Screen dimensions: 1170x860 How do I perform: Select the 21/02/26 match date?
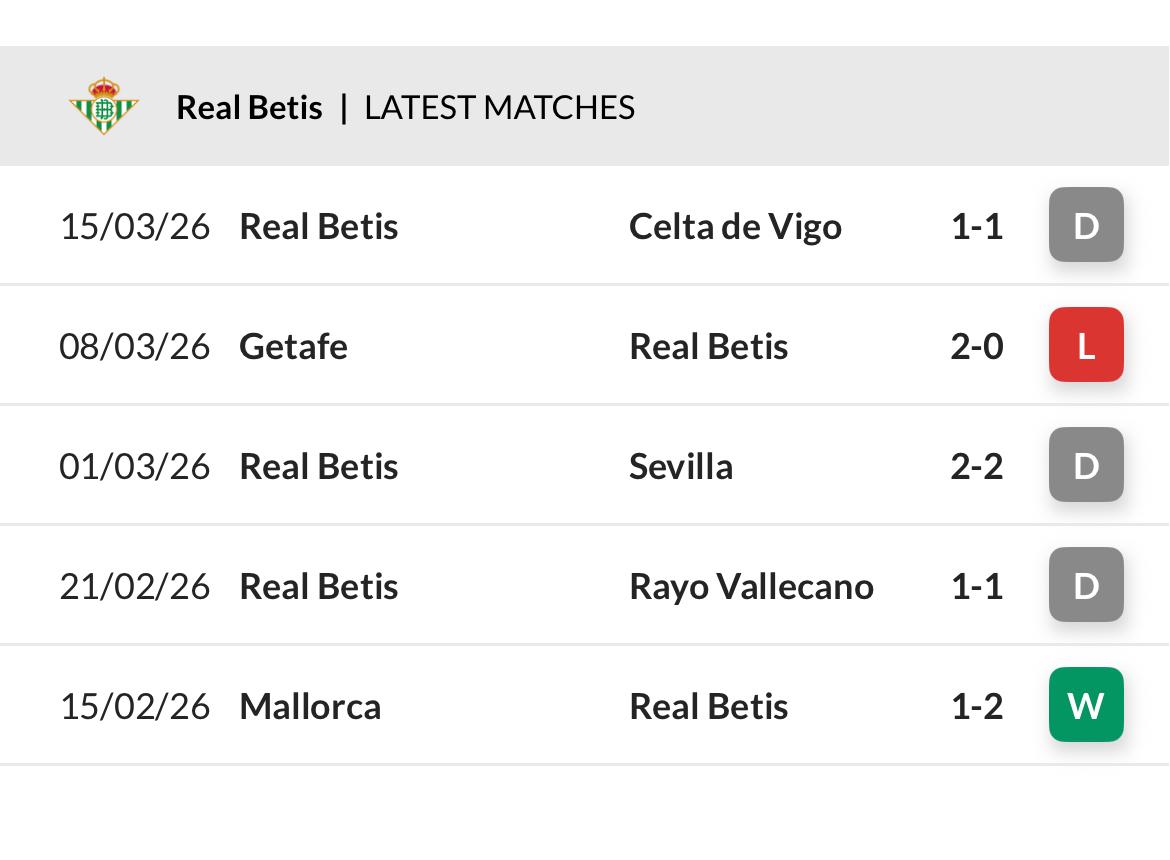(x=135, y=587)
